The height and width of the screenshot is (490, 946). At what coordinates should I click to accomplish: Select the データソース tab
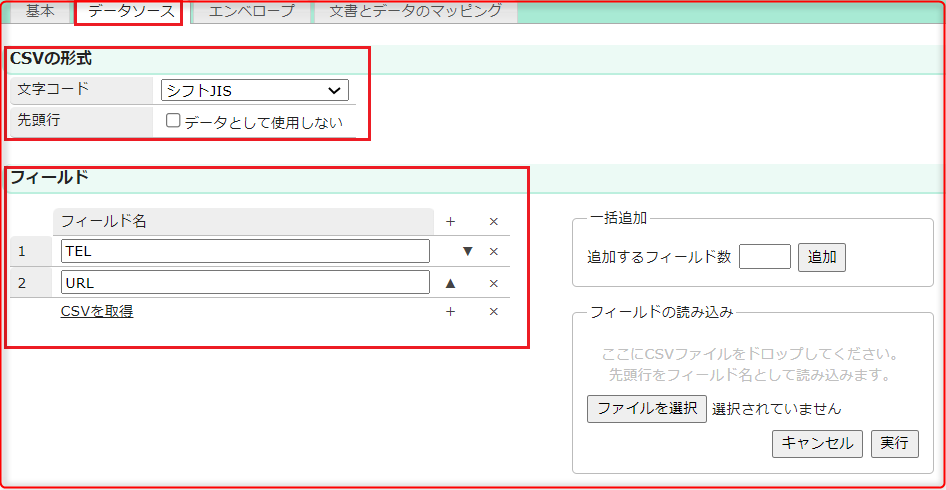point(130,12)
